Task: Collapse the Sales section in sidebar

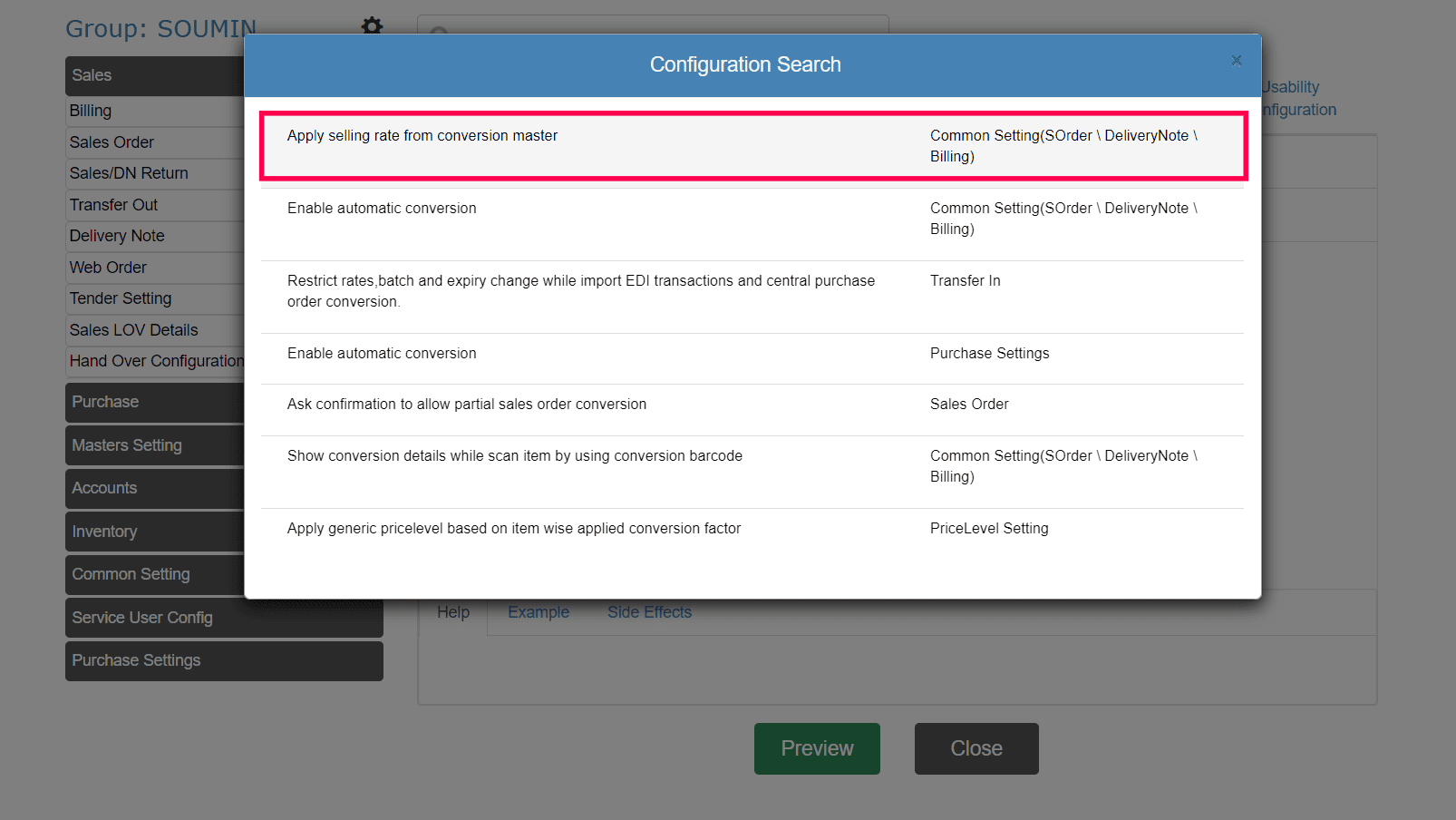Action: 154,76
